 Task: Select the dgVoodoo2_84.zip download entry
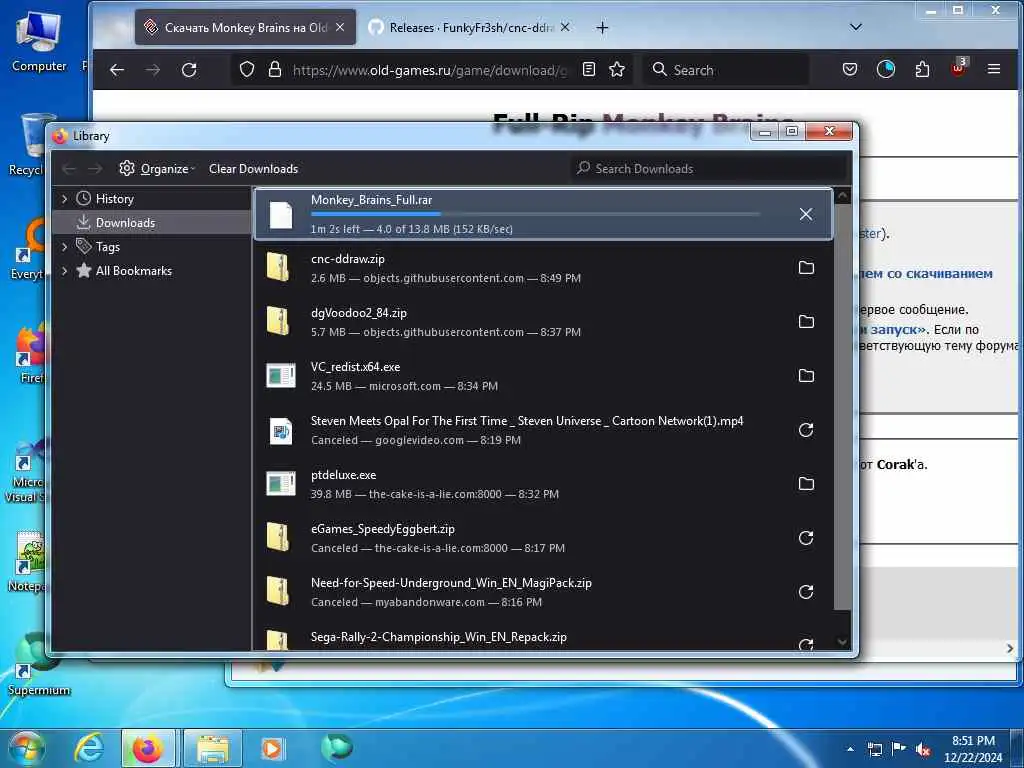point(543,322)
